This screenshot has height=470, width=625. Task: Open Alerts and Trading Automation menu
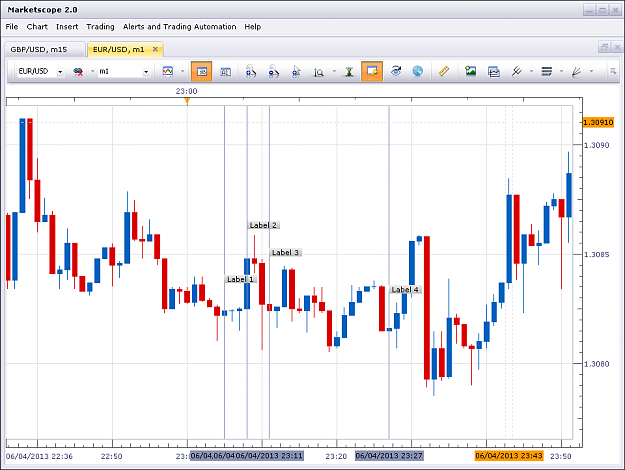pos(179,27)
